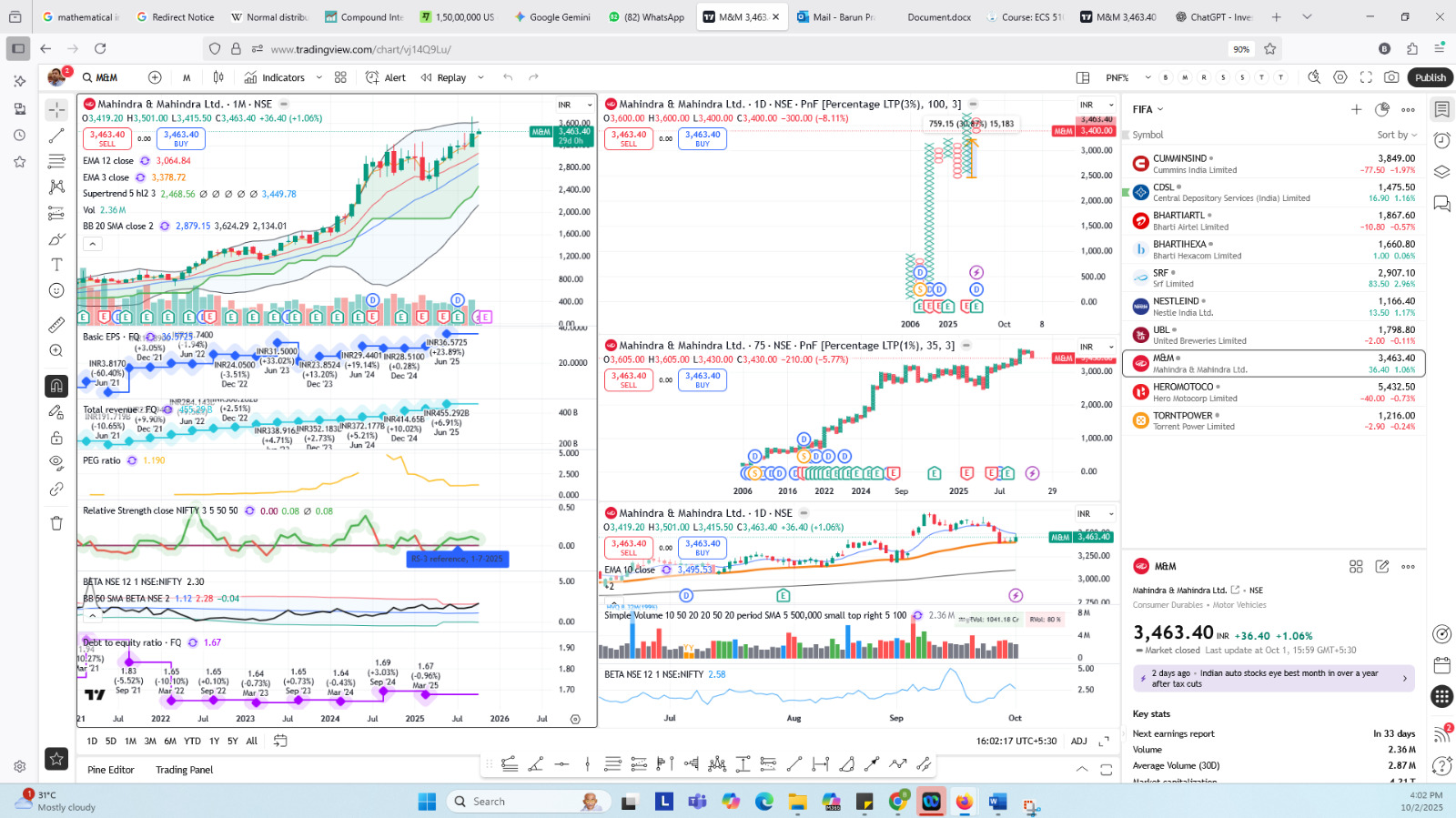Open the Sort by dropdown
1456x818 pixels.
tap(1397, 135)
